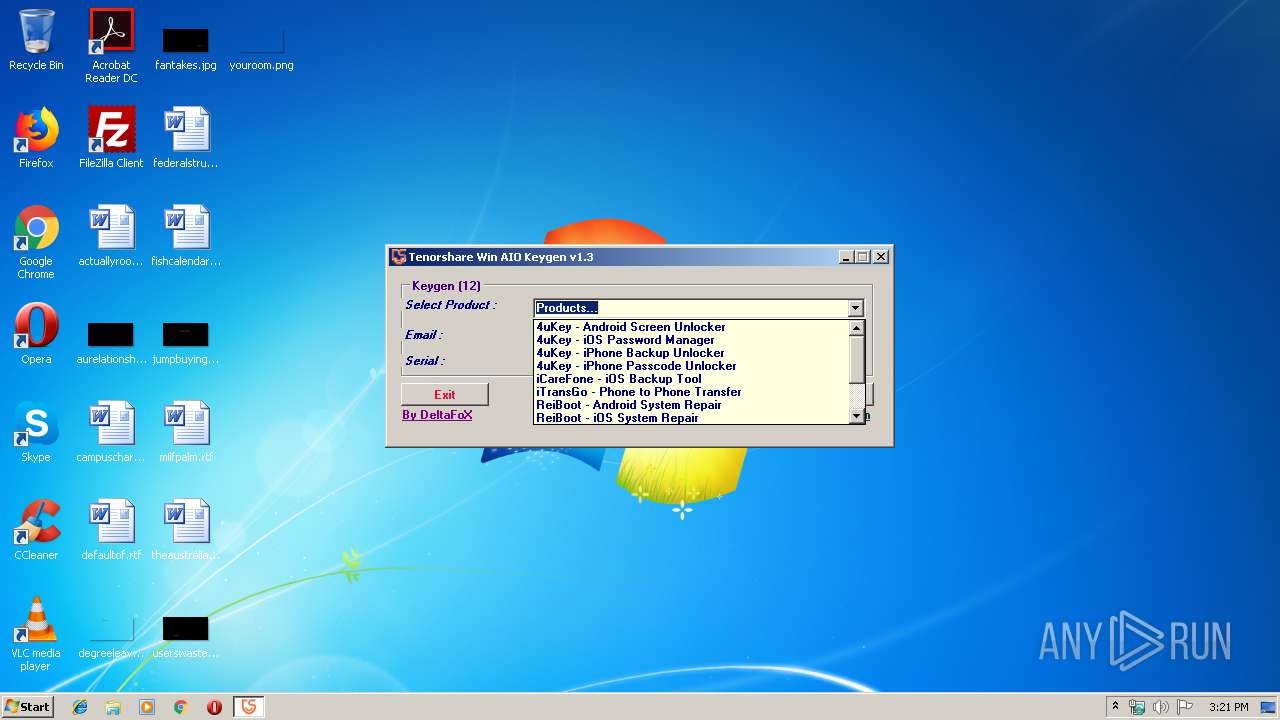Select the fantakes.jpg desktop file
1280x720 pixels.
pos(186,47)
